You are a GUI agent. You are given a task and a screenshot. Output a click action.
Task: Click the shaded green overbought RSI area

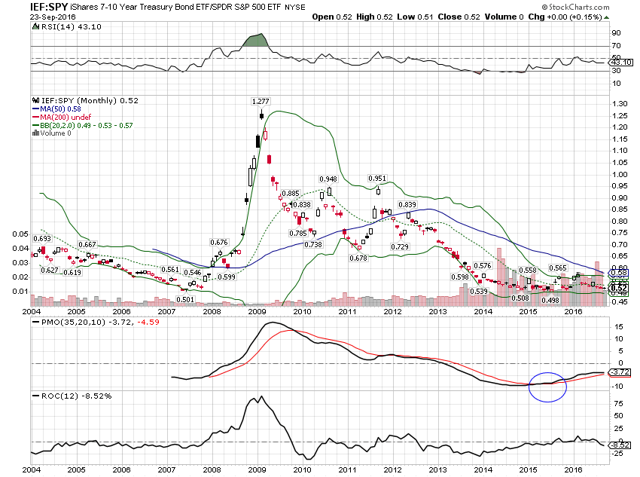tap(256, 41)
